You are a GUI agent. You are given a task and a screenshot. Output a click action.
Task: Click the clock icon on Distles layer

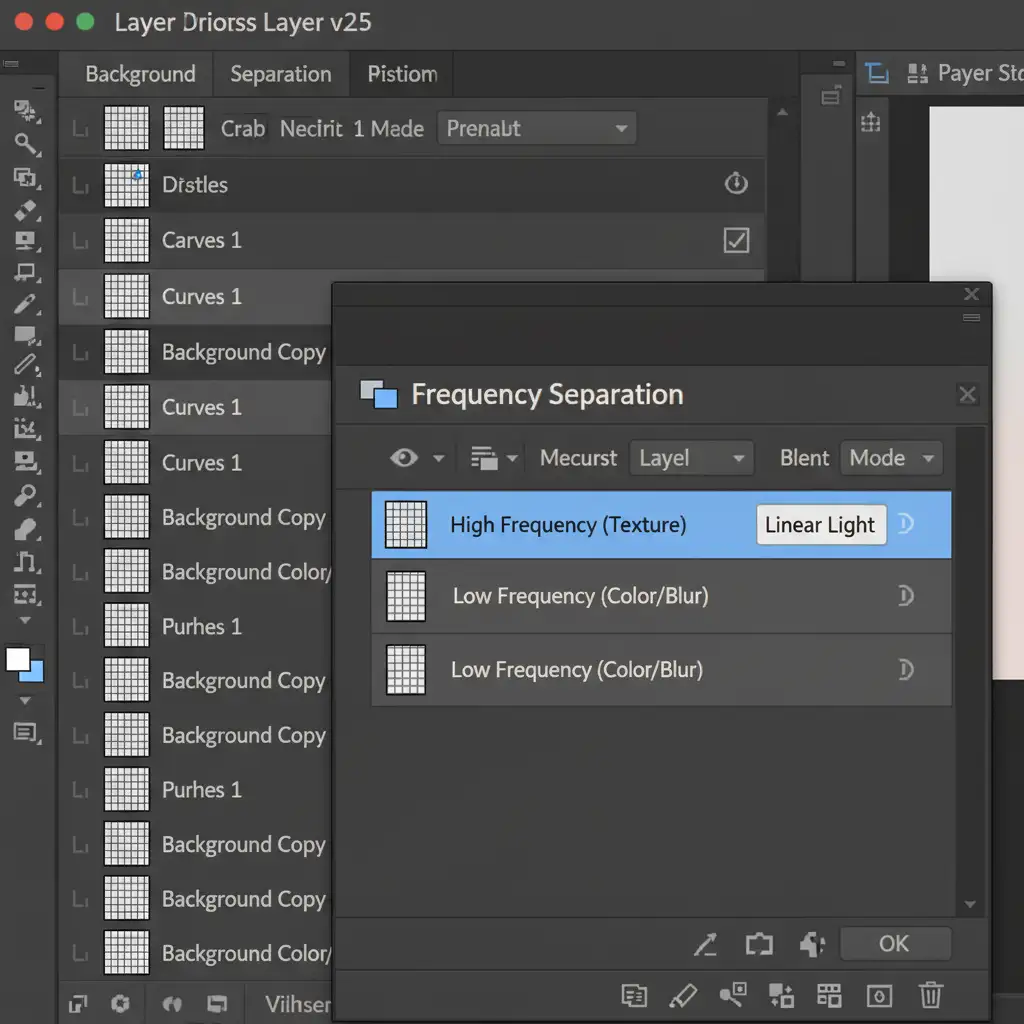coord(736,184)
